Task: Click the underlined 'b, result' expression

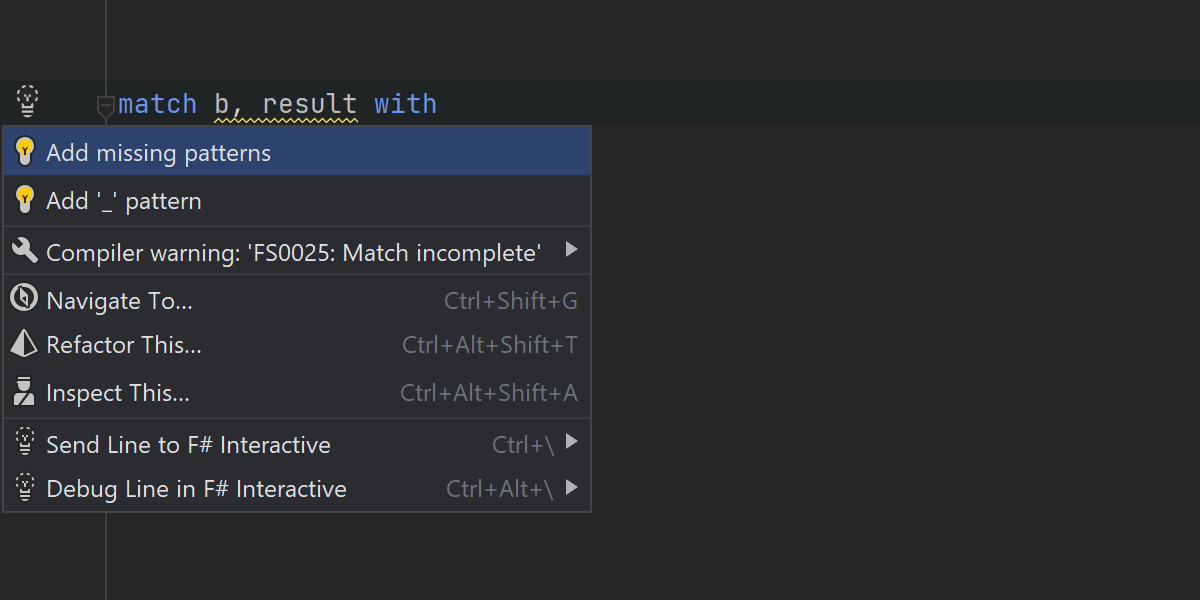Action: coord(285,104)
